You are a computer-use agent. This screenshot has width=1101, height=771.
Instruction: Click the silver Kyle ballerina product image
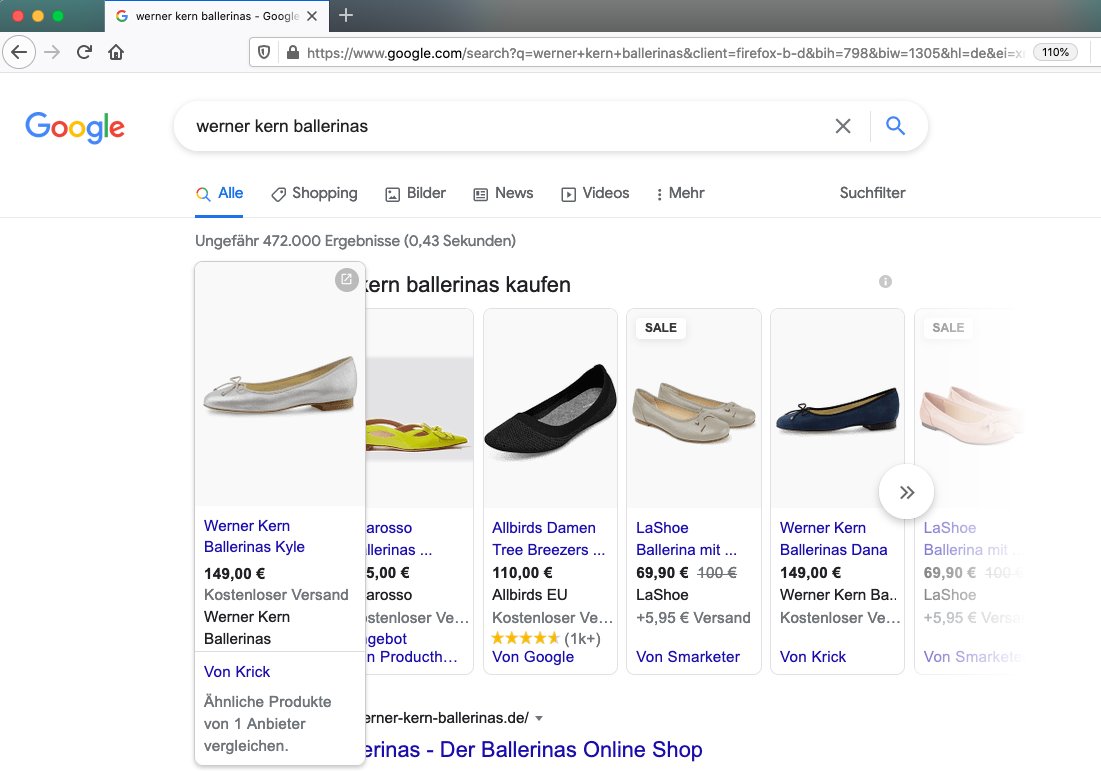[280, 386]
